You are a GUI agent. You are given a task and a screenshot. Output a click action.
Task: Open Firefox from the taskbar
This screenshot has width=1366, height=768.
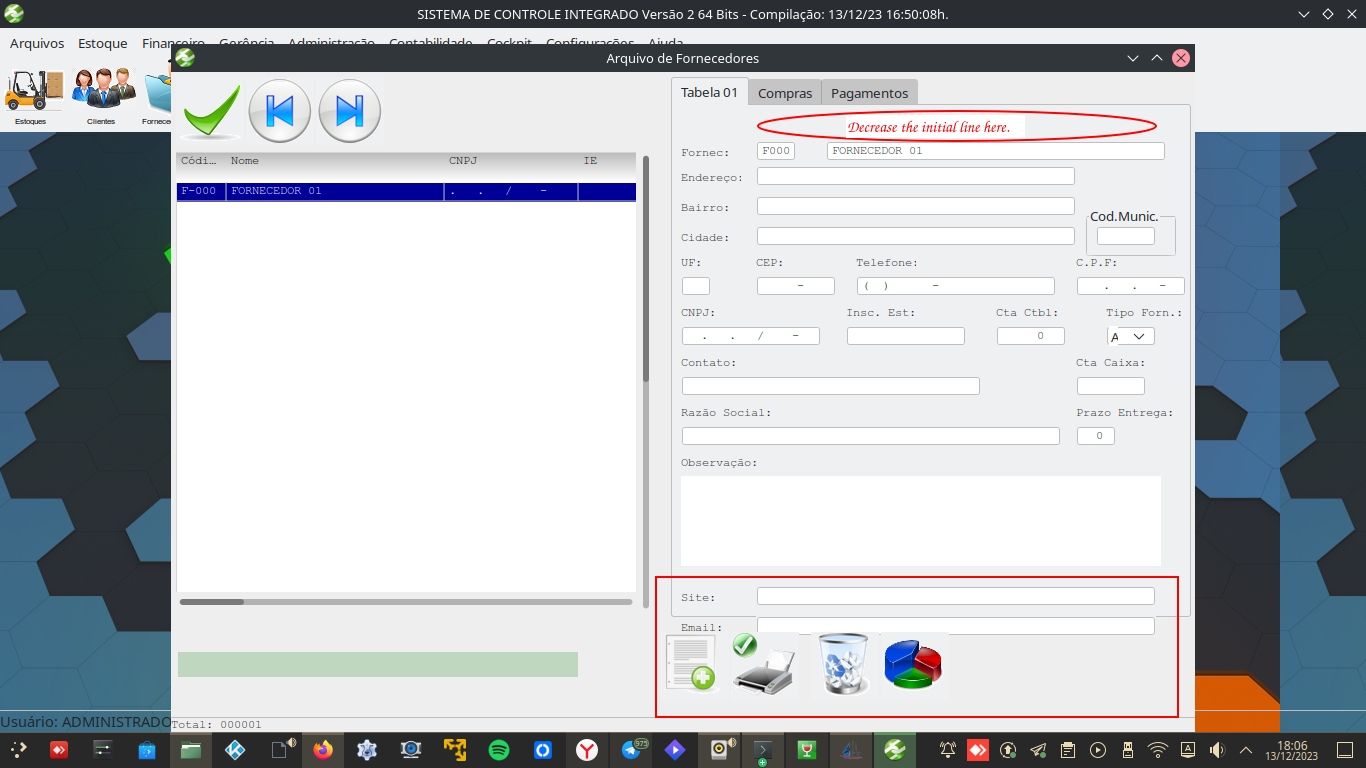click(323, 749)
